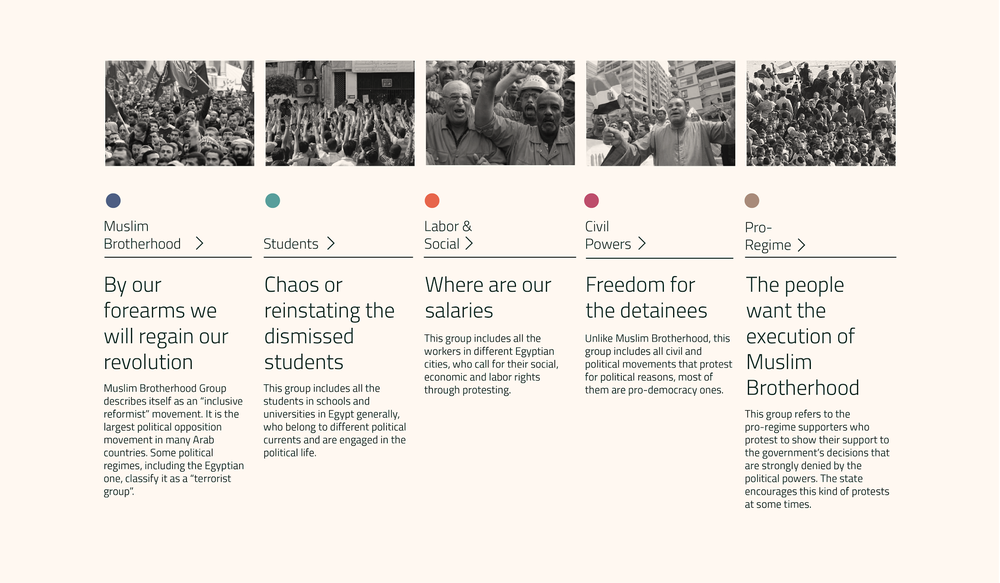The image size is (1000, 583).
Task: Click the orange Labor & Social dot
Action: (432, 200)
